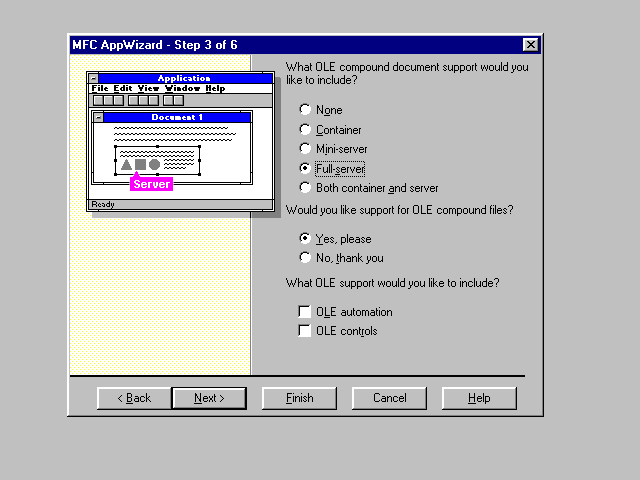
Task: Click the triangle shape in the preview
Action: 127,164
